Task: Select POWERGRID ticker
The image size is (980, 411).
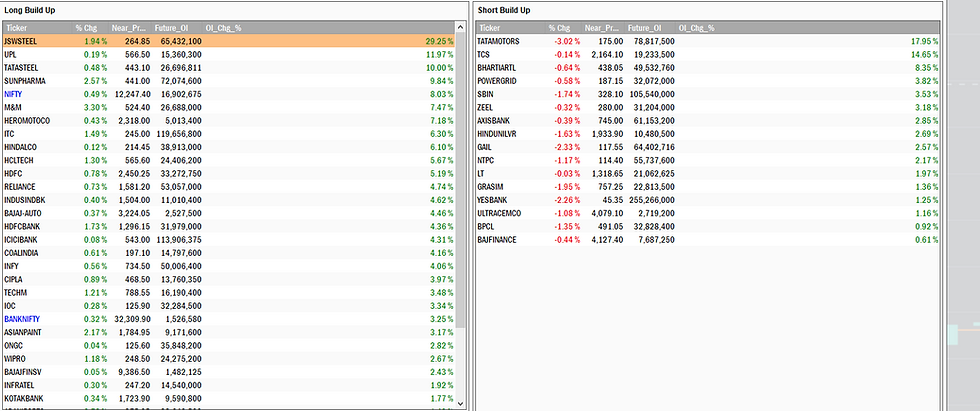Action: 497,81
